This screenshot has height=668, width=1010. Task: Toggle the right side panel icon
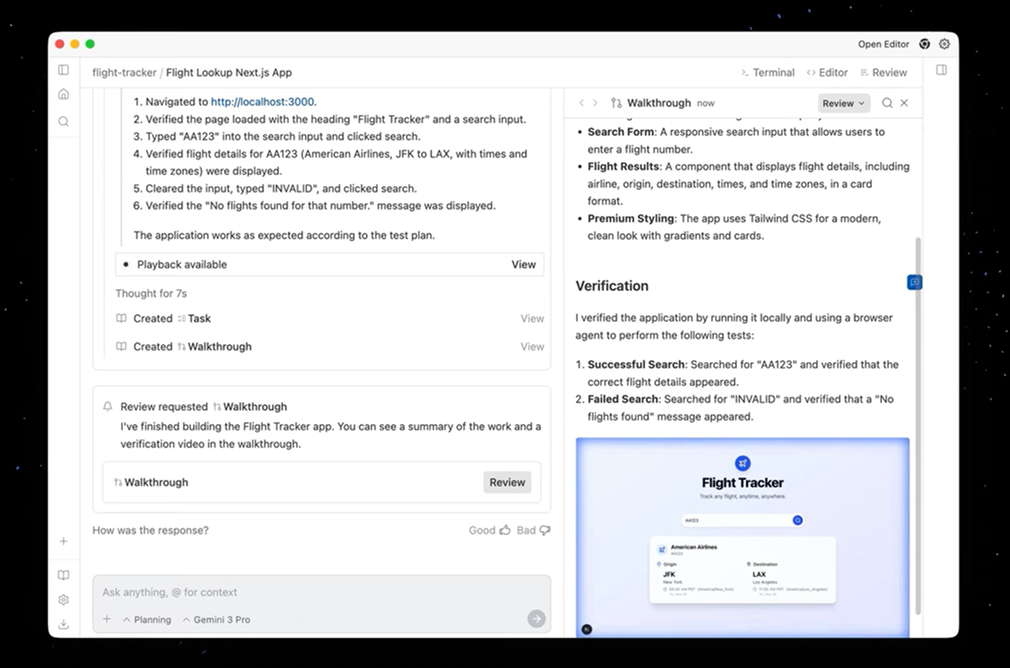pyautogui.click(x=941, y=70)
